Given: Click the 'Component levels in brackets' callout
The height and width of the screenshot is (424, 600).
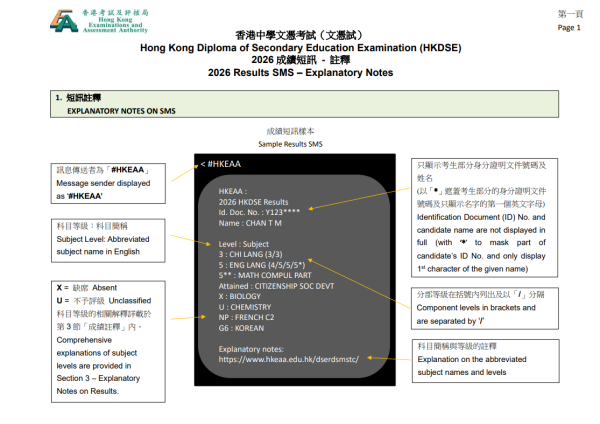Looking at the screenshot, I should (485, 308).
